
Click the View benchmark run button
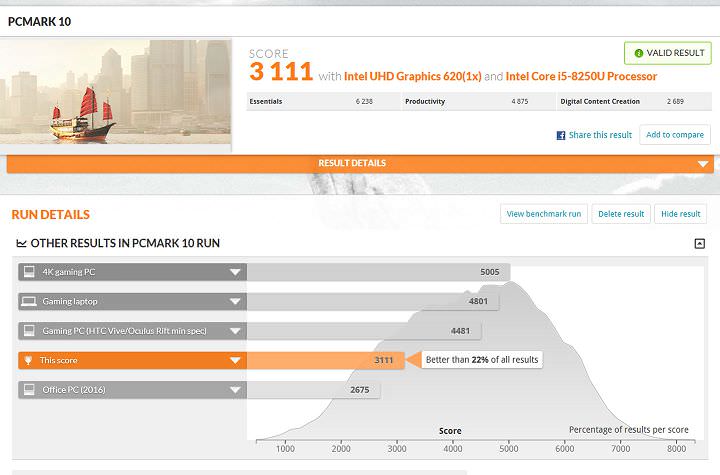[x=543, y=214]
